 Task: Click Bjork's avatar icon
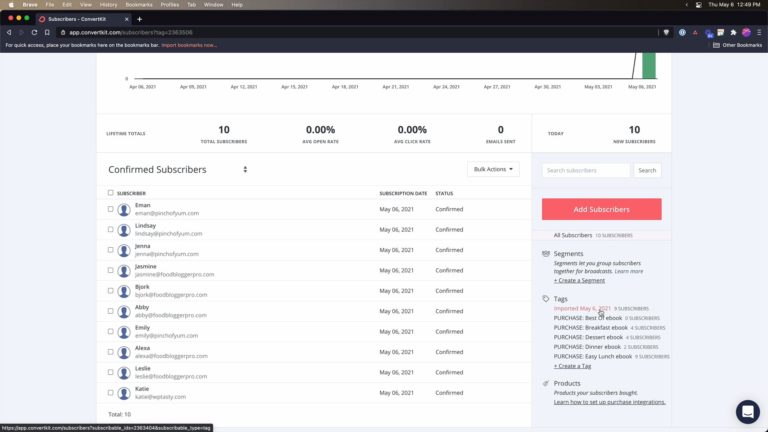124,291
